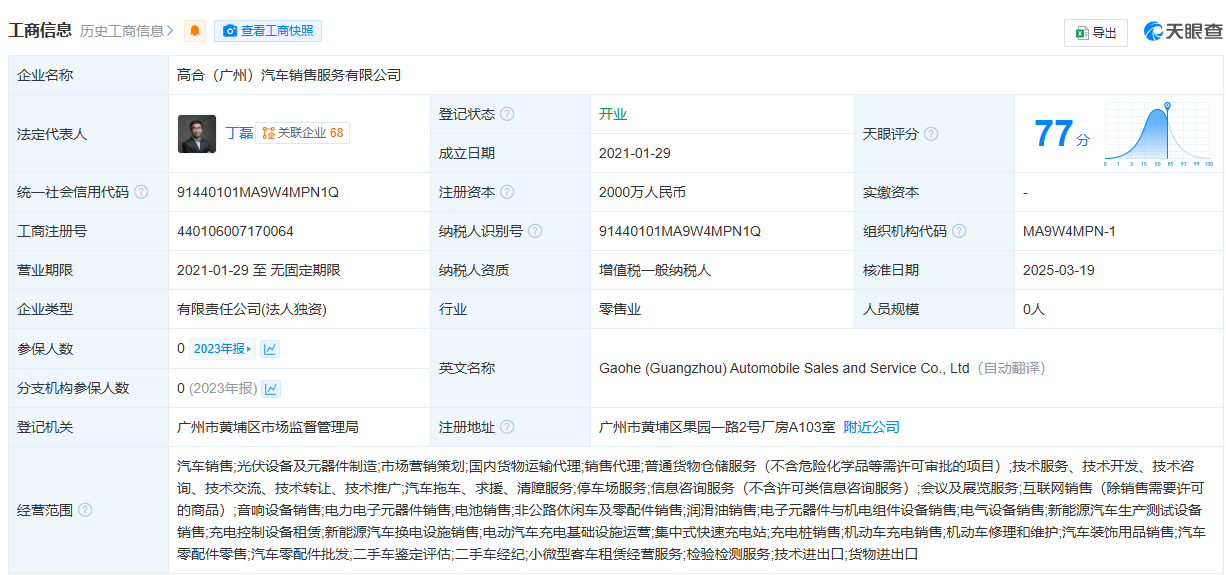Open trend chart icon in 参保人数 row
The height and width of the screenshot is (575, 1226).
[x=270, y=349]
